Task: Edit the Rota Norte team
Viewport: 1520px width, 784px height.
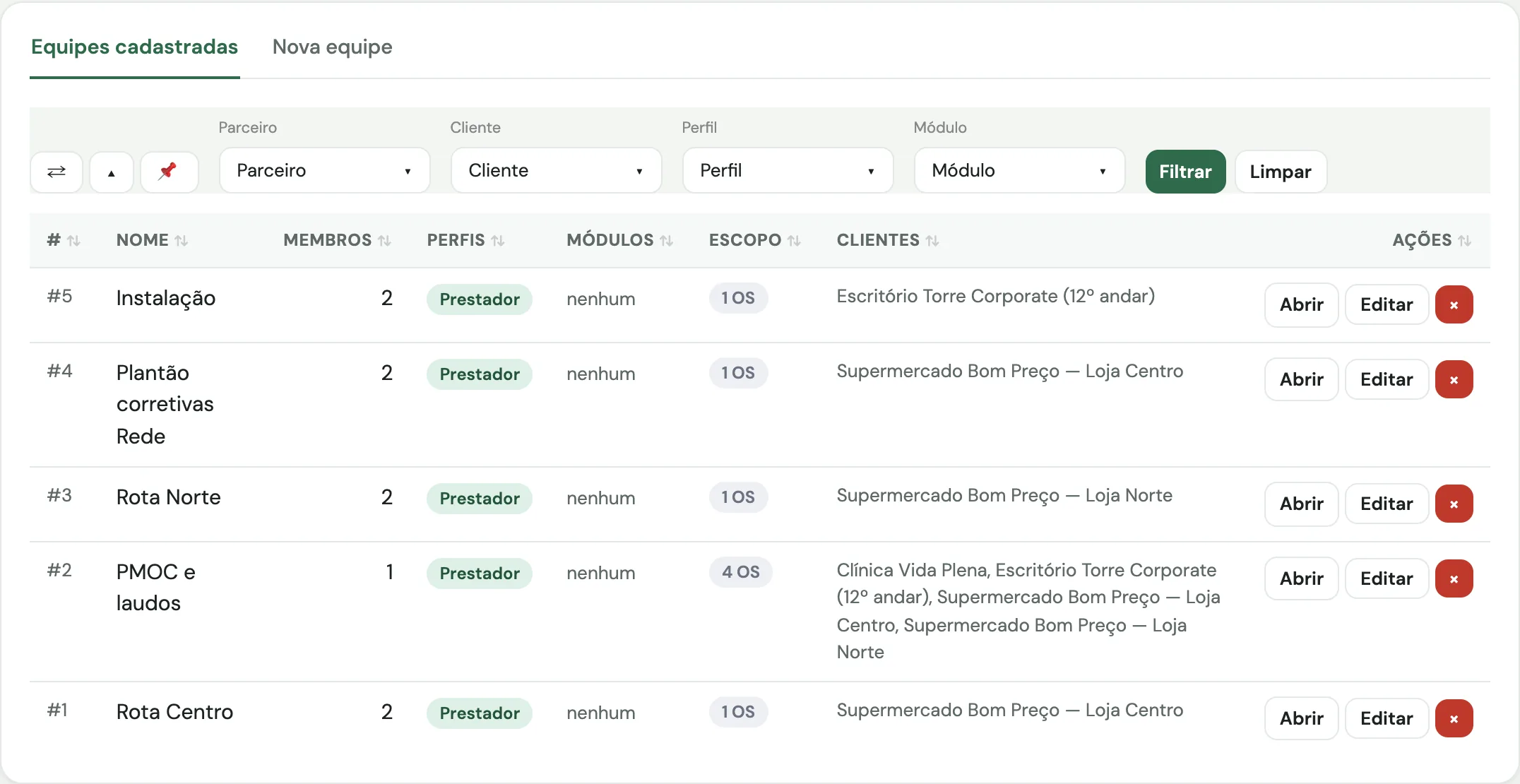Action: (1387, 504)
